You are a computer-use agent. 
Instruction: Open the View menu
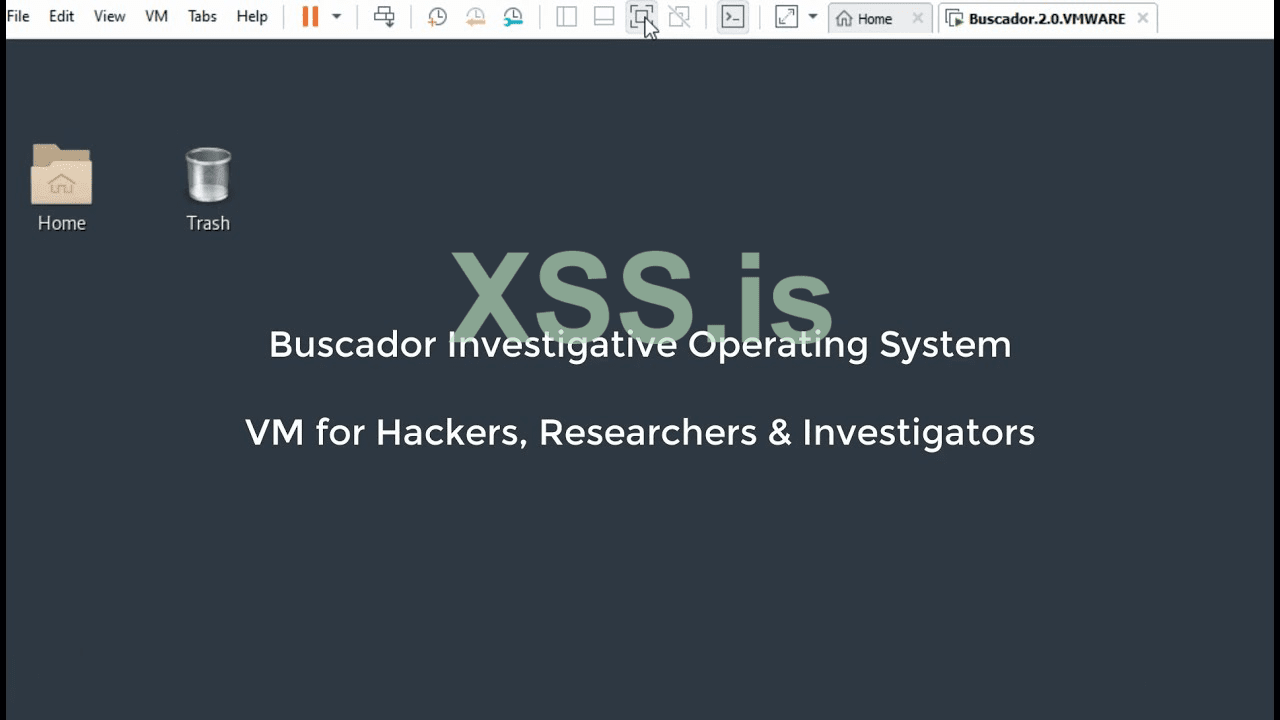click(x=110, y=17)
